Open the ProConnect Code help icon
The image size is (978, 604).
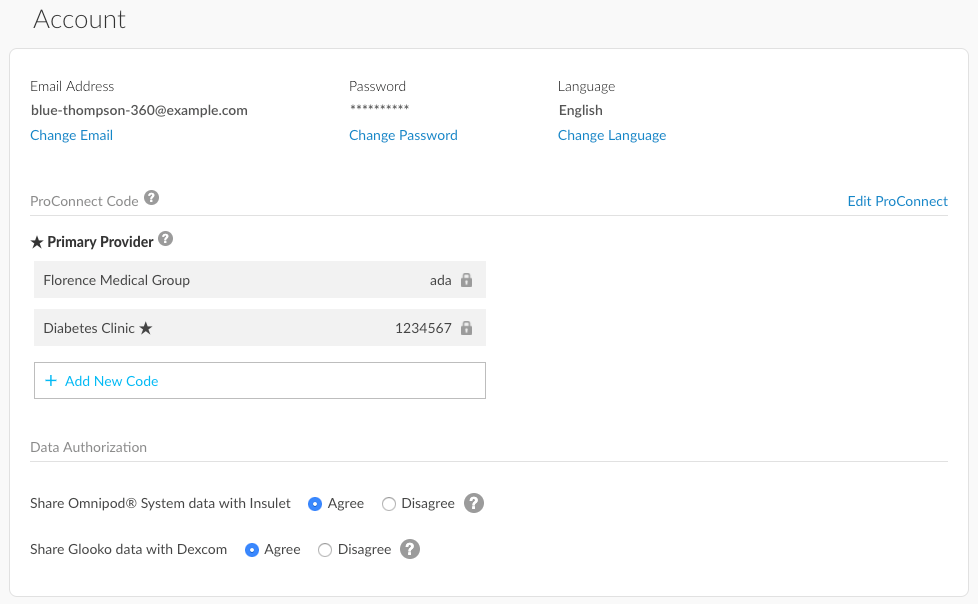(x=151, y=198)
